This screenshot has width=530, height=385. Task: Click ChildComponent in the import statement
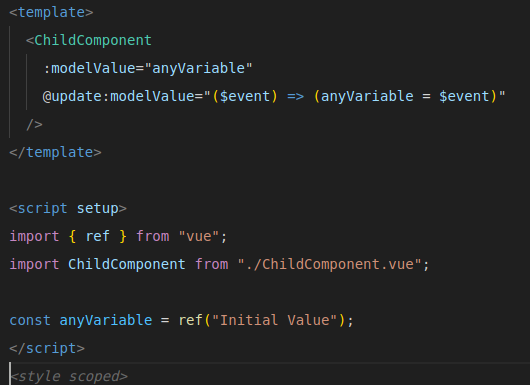(127, 265)
